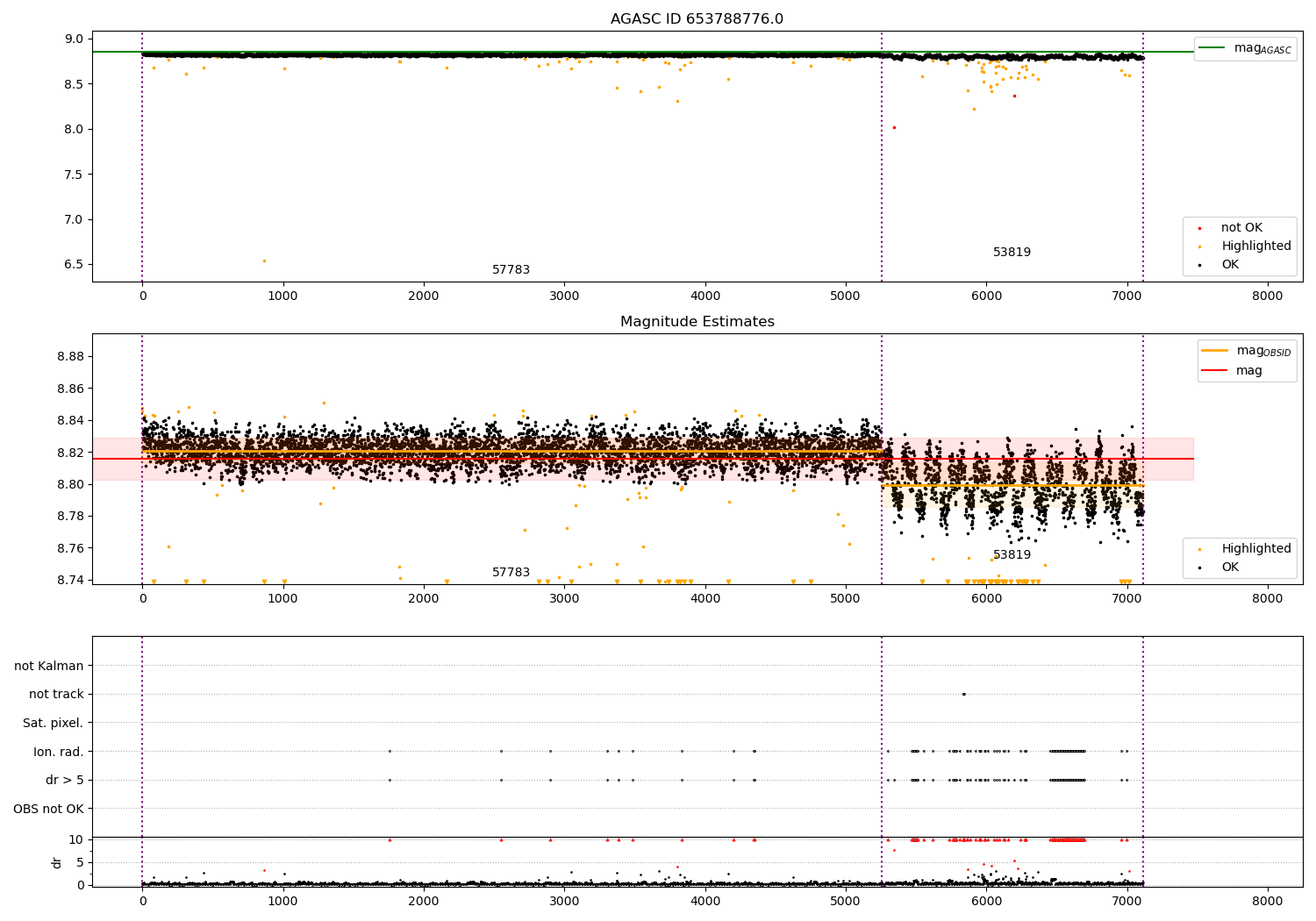Click x-axis tick 6000 of Magnitude Estimates panel
Image resolution: width=1316 pixels, height=921 pixels.
click(986, 599)
